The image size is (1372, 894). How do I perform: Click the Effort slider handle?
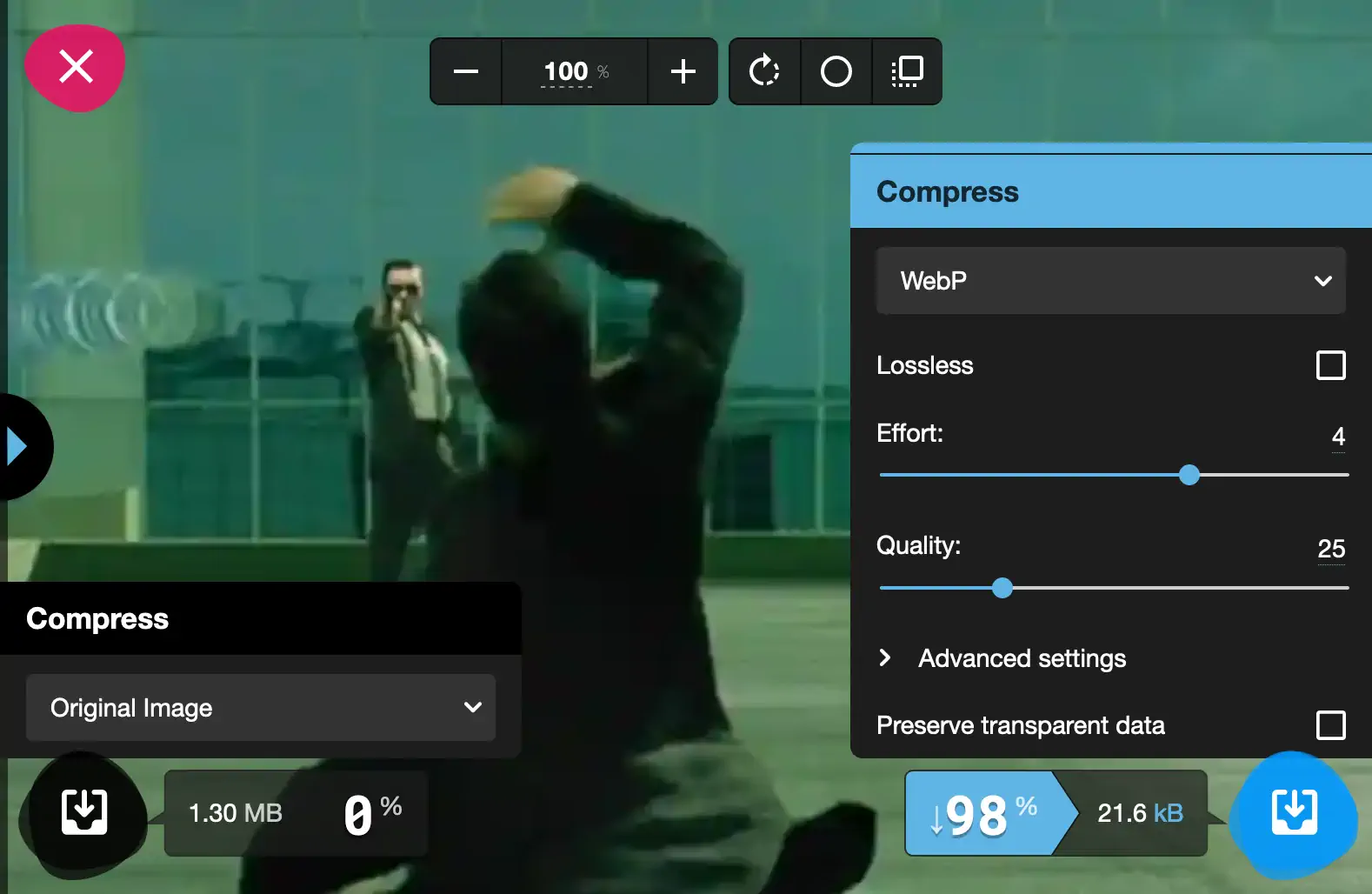[x=1189, y=475]
